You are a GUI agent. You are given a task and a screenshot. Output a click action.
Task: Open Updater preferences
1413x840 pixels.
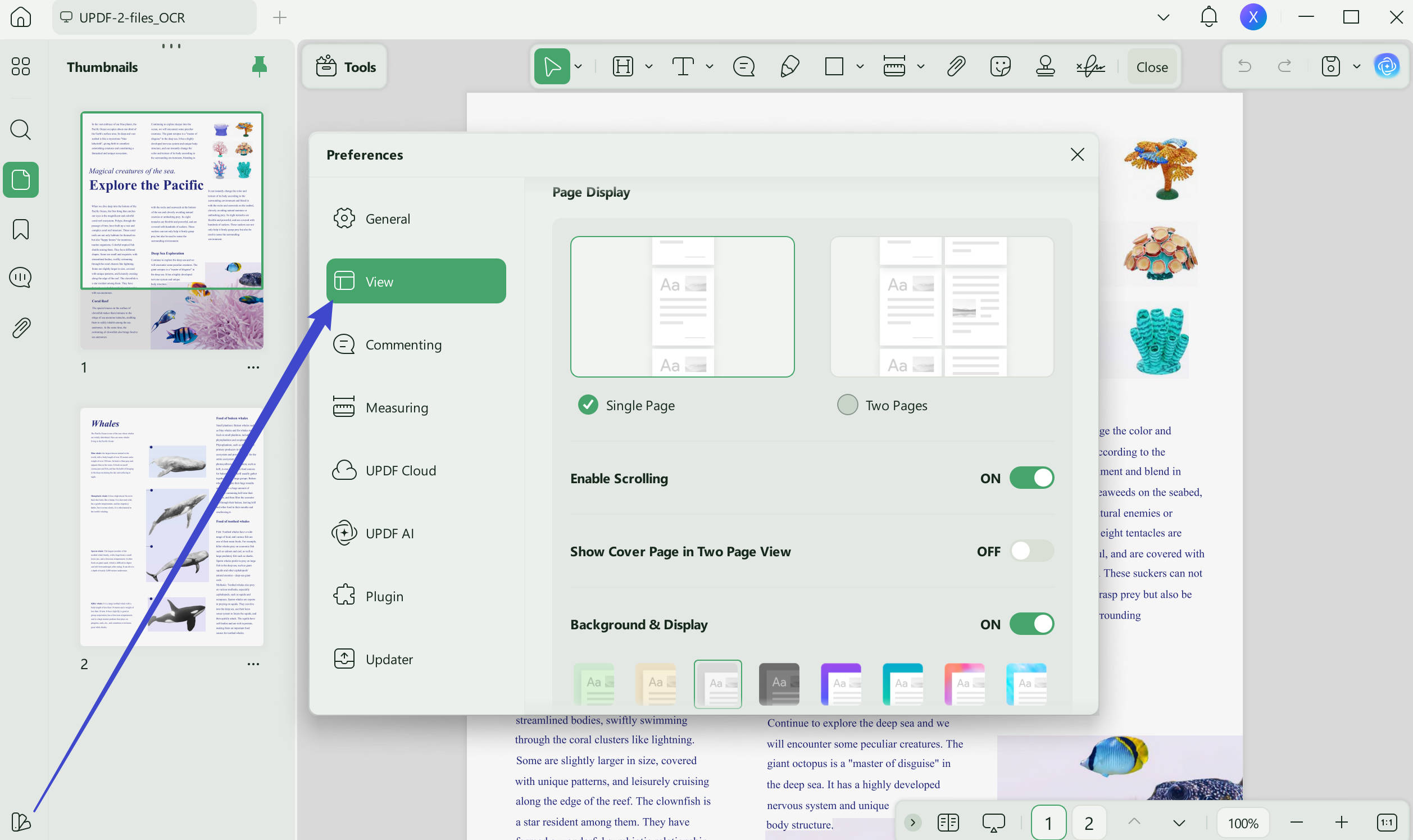416,659
